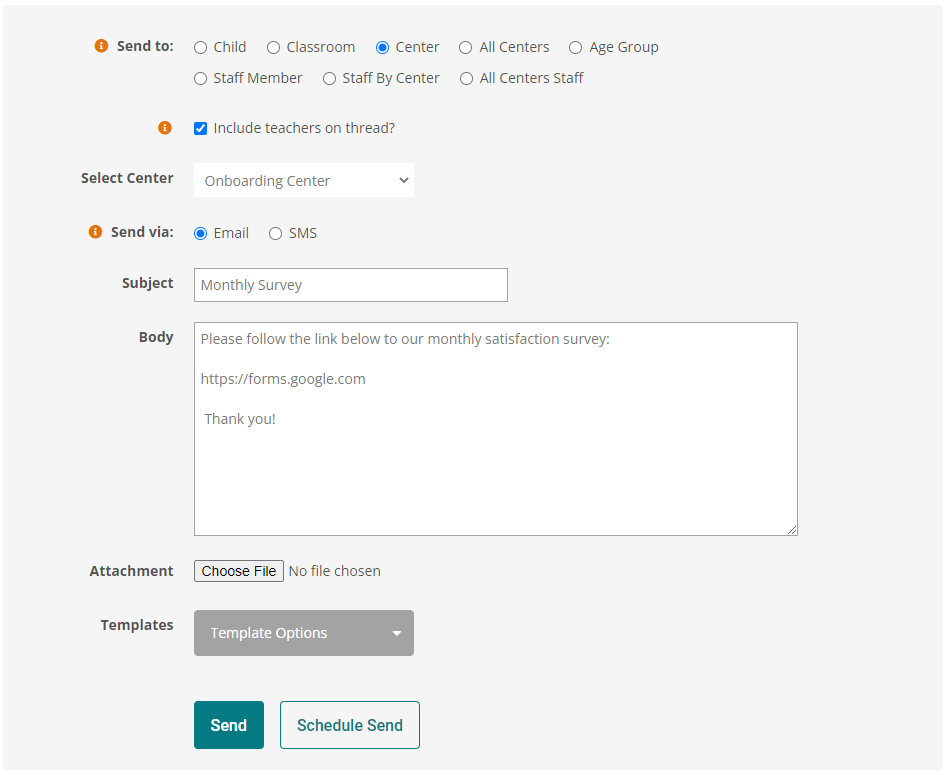This screenshot has height=775, width=949.
Task: Expand the Template Options dropdown
Action: coord(304,633)
